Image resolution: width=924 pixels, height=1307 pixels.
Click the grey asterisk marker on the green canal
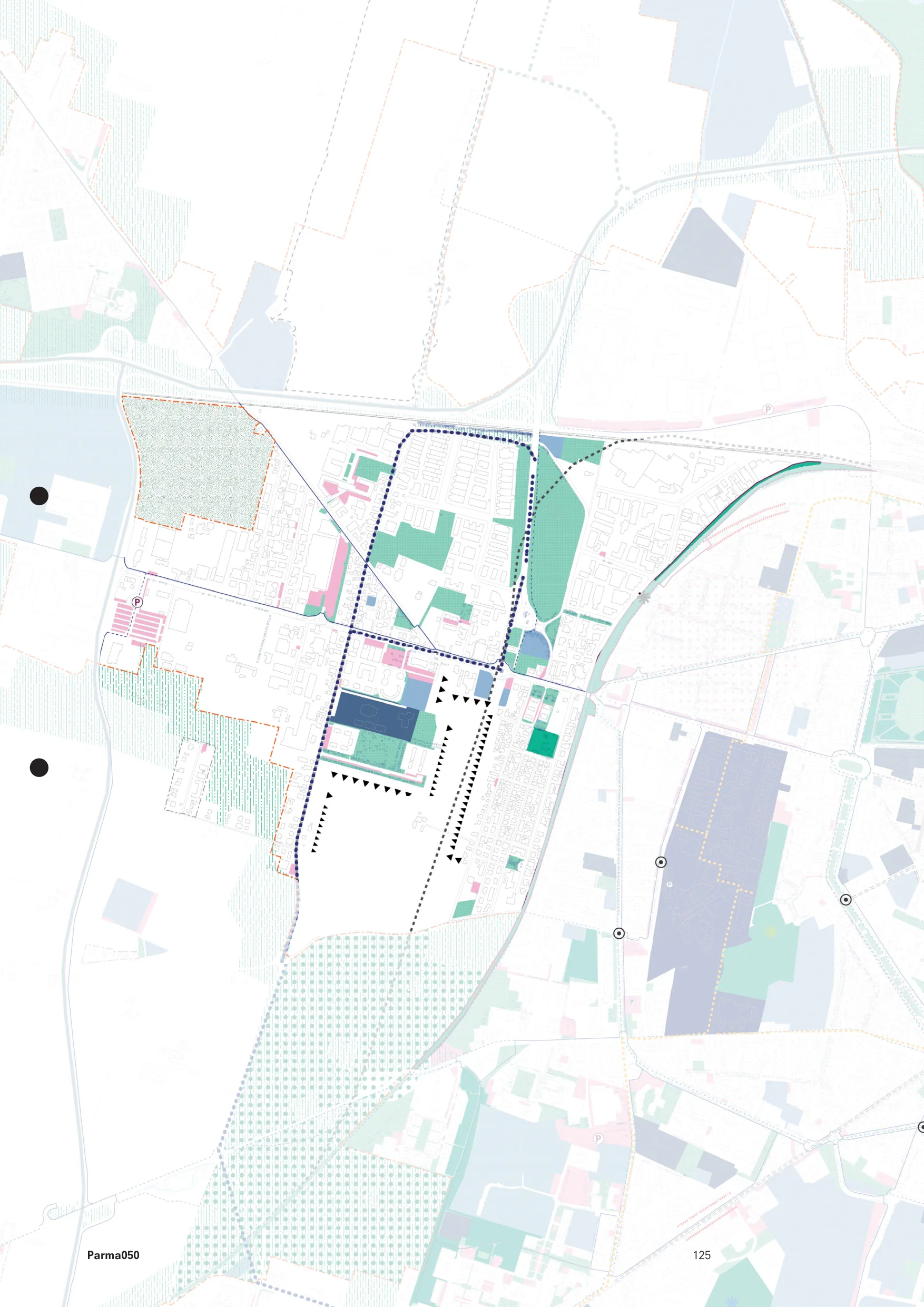point(644,598)
